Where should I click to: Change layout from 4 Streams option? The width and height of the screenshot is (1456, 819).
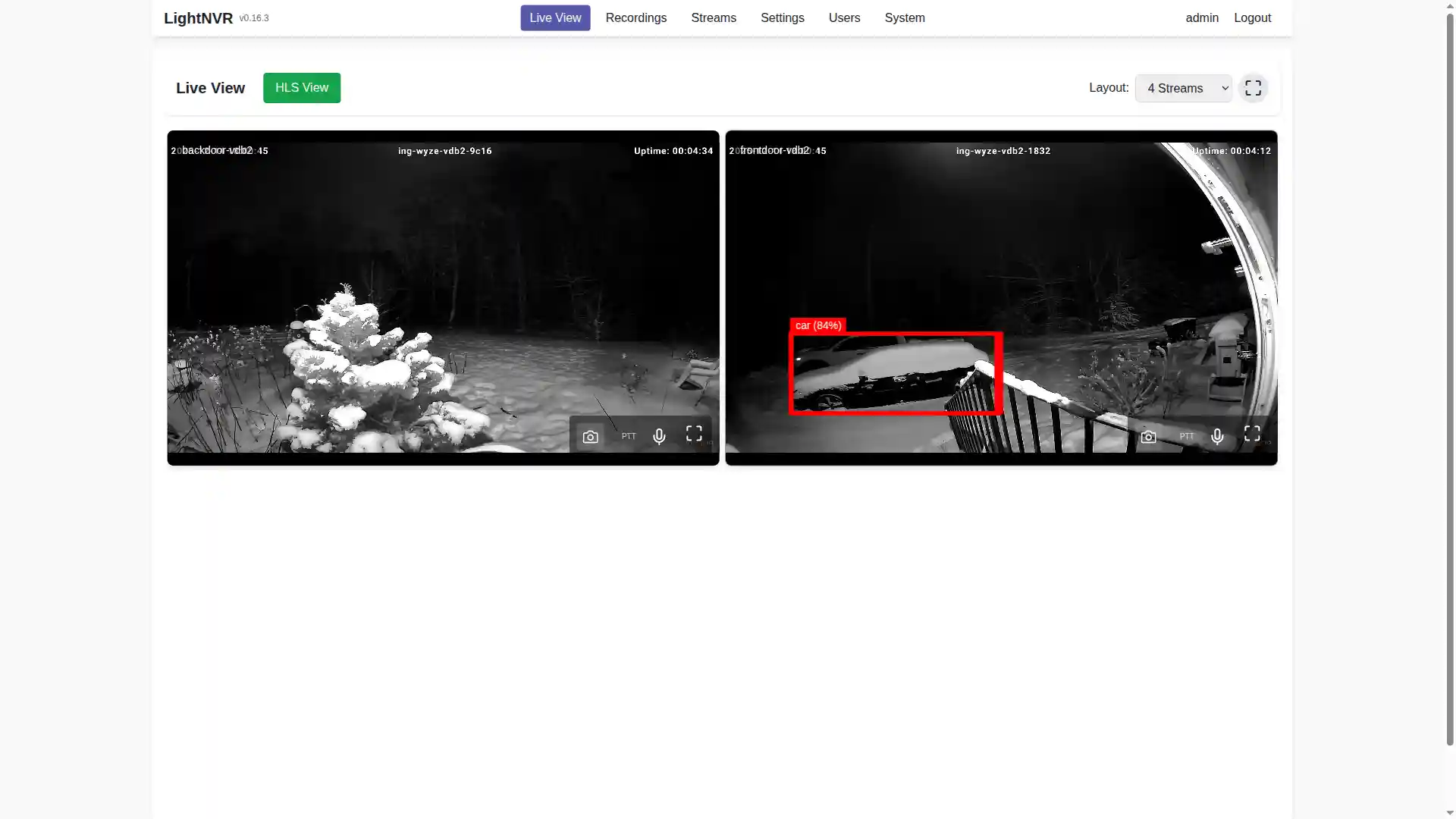(x=1183, y=88)
